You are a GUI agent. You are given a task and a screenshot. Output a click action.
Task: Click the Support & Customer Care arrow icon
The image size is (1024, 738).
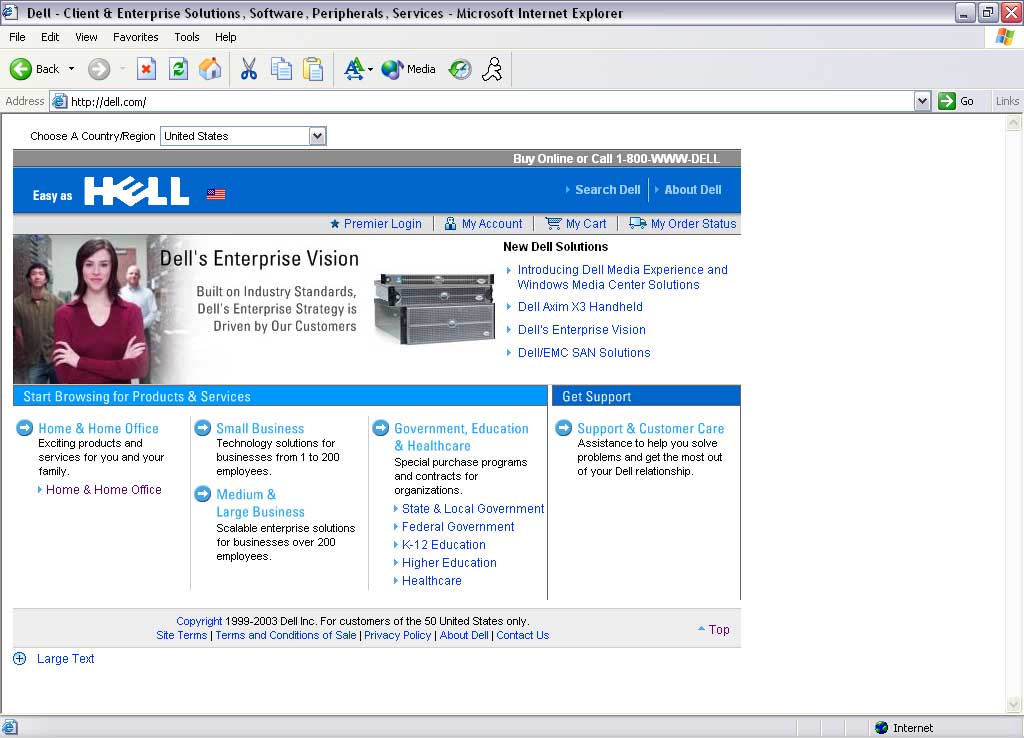[x=564, y=428]
